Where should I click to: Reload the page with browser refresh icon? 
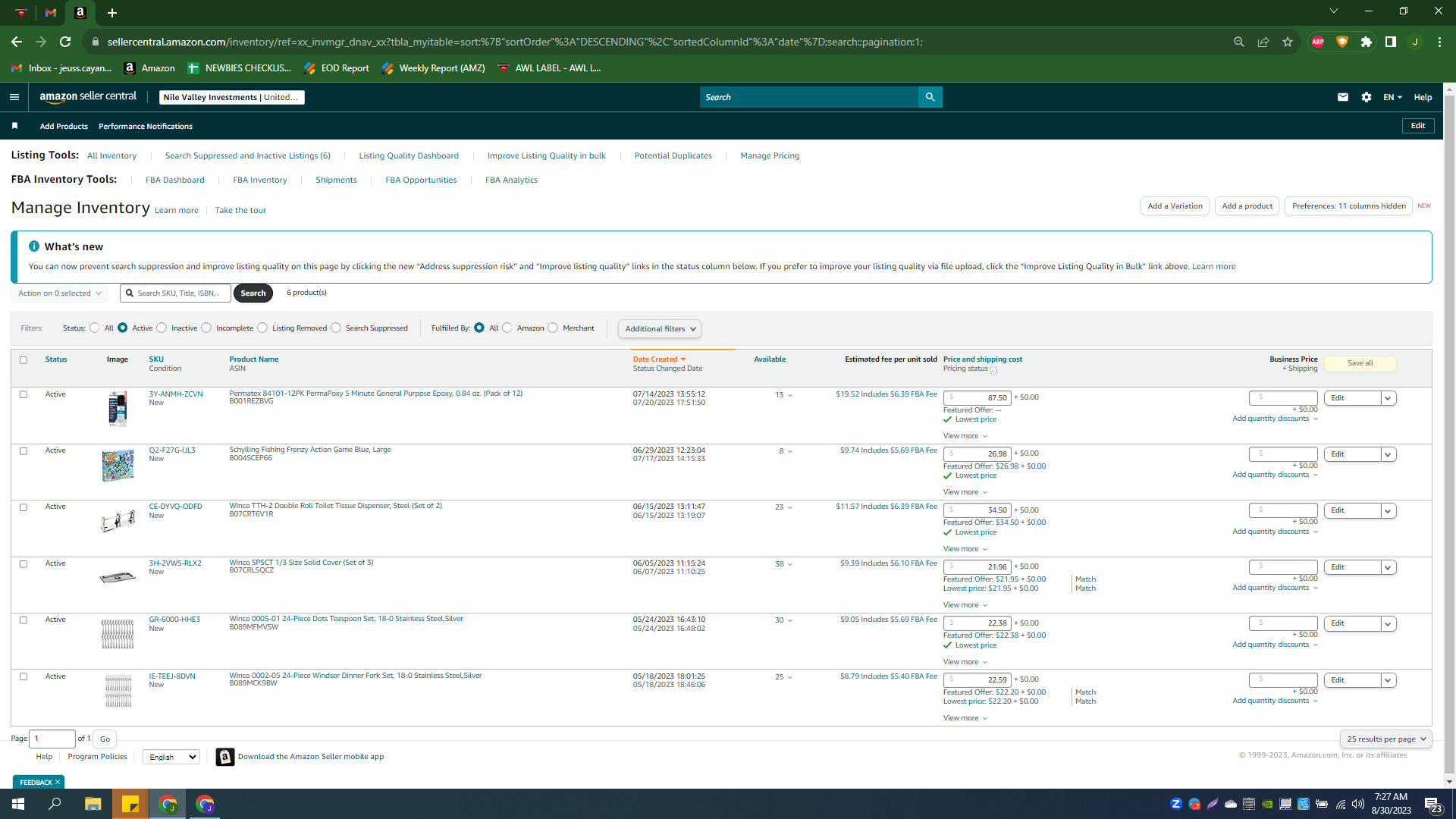pos(65,42)
